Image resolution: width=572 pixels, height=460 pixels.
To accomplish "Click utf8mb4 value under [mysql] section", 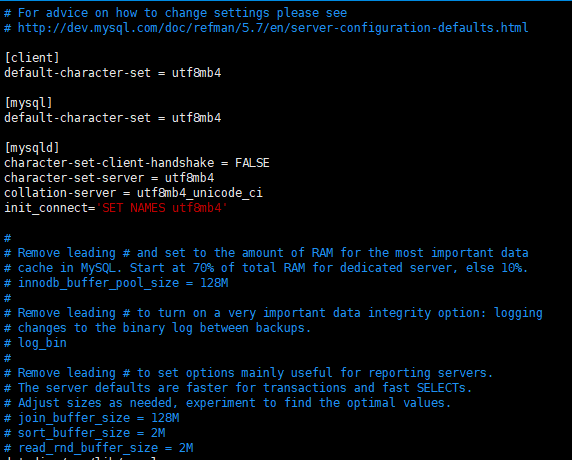I will (196, 118).
